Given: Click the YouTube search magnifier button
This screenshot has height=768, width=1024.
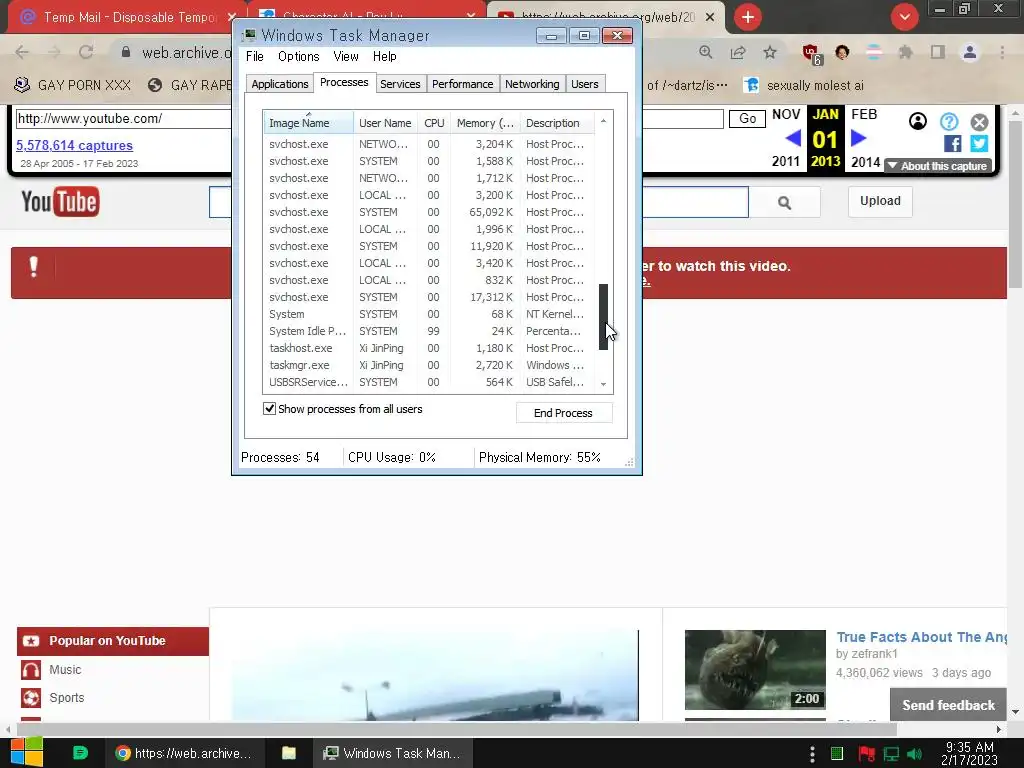Looking at the screenshot, I should [784, 202].
